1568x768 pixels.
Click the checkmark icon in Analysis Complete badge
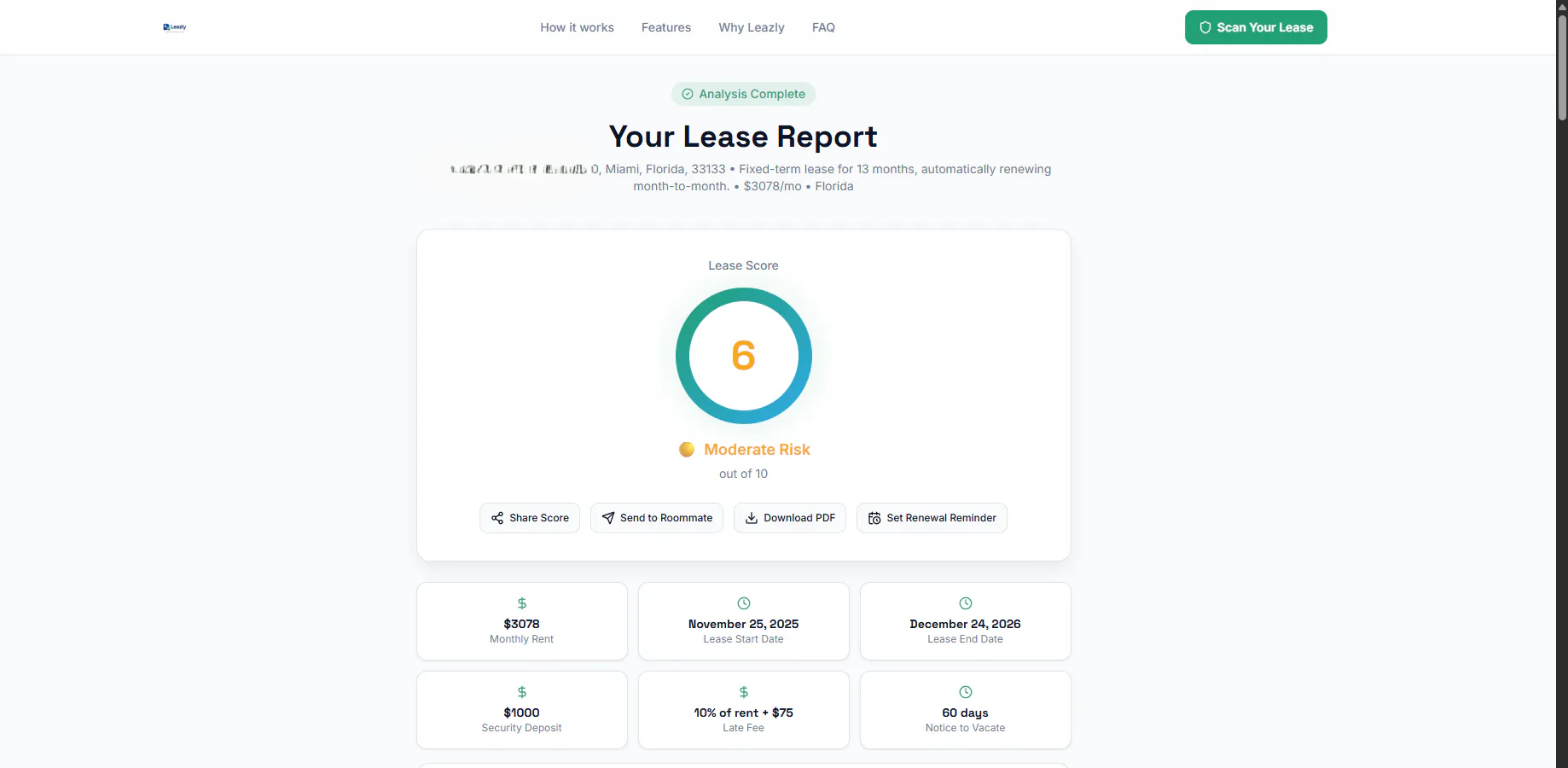click(x=688, y=94)
